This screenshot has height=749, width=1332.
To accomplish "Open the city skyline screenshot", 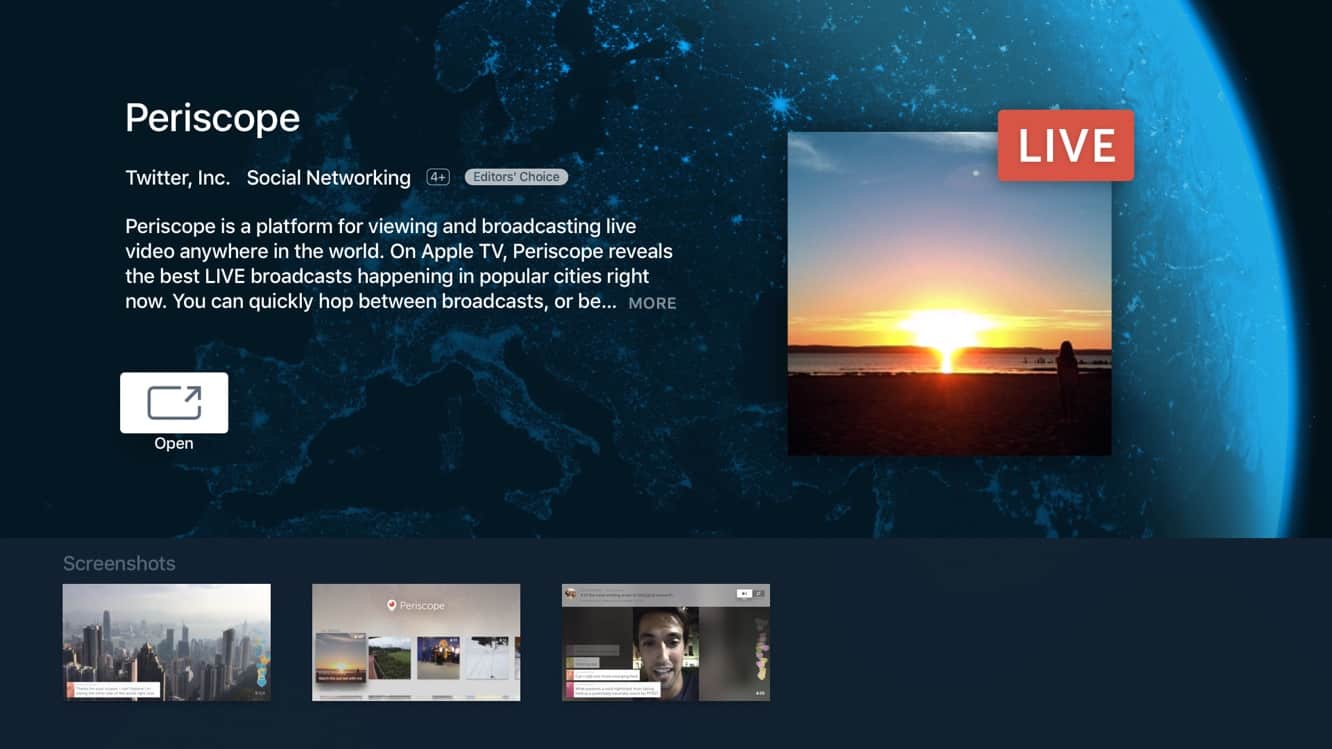I will [167, 642].
